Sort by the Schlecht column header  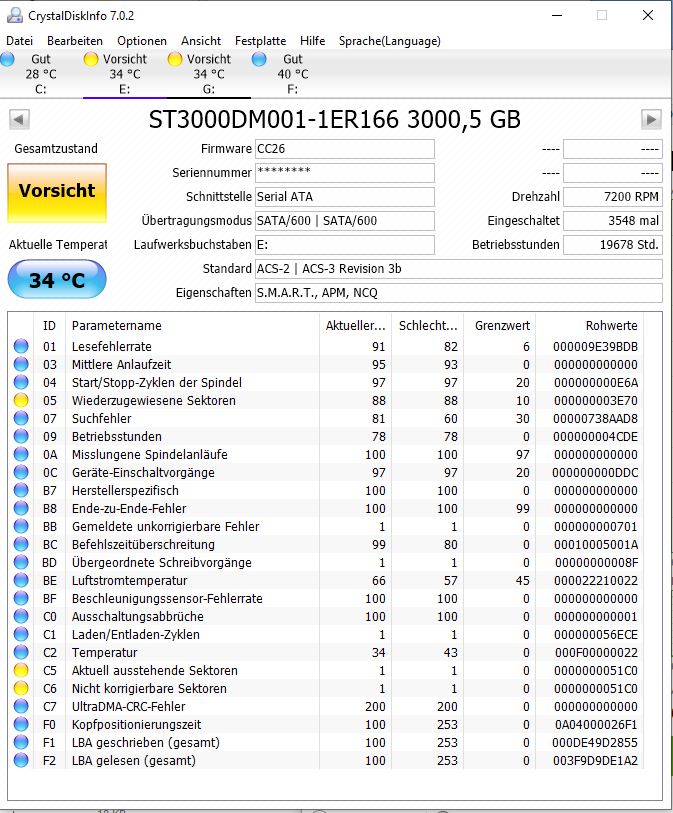point(428,326)
